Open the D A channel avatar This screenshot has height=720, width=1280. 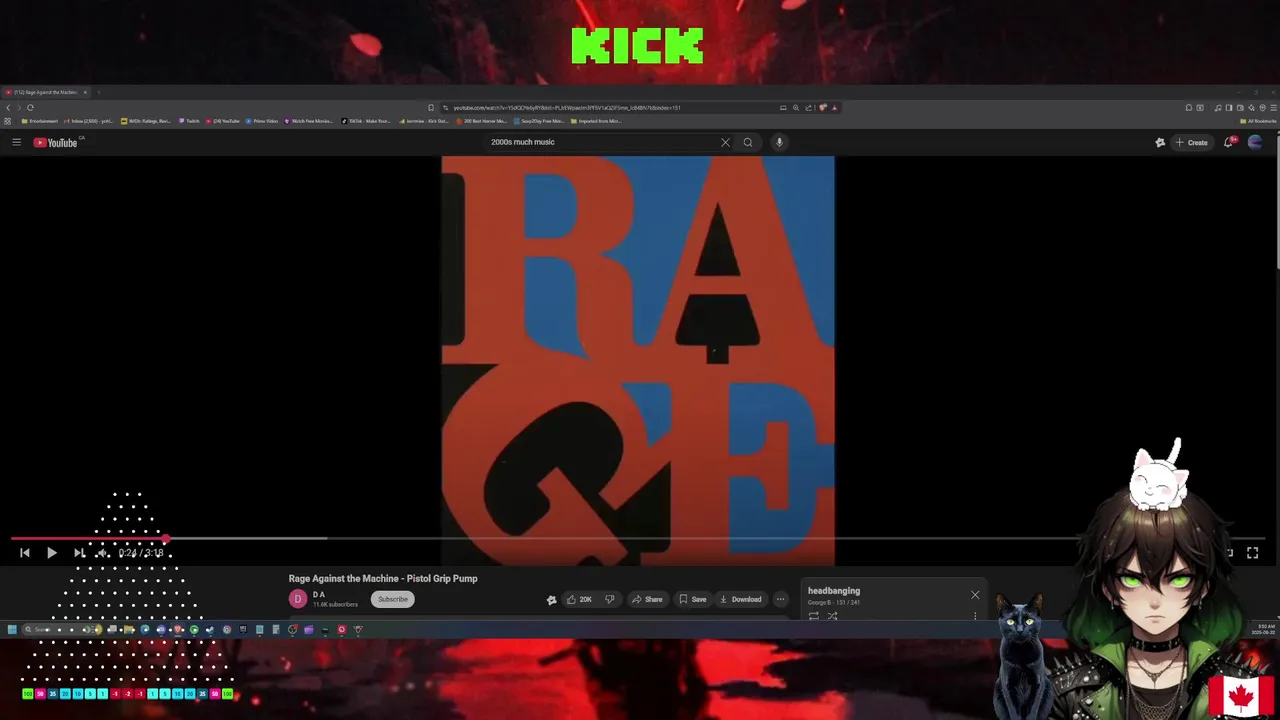(x=297, y=599)
